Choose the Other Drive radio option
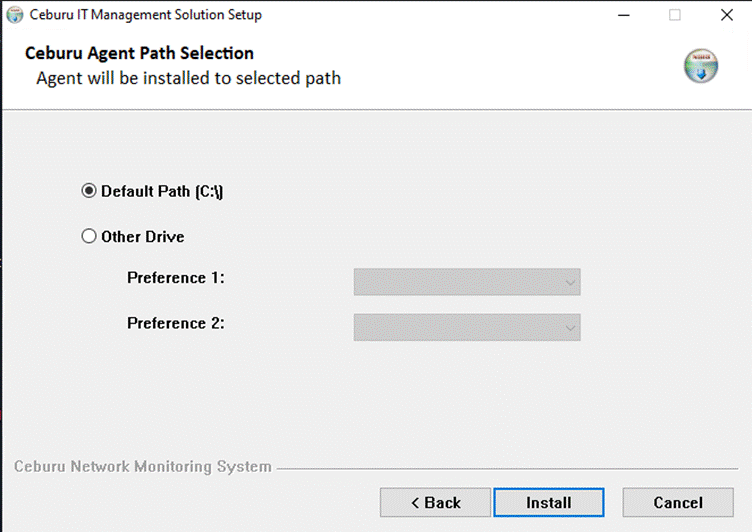 tap(89, 236)
